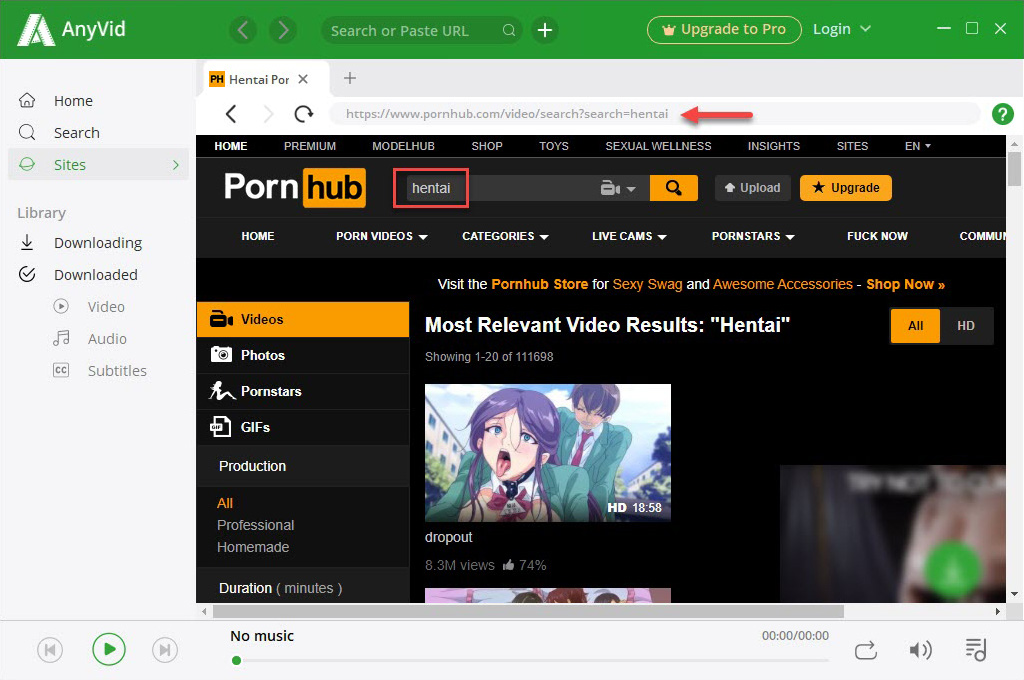Select Homemade under Production filter
This screenshot has width=1024, height=680.
pos(253,547)
